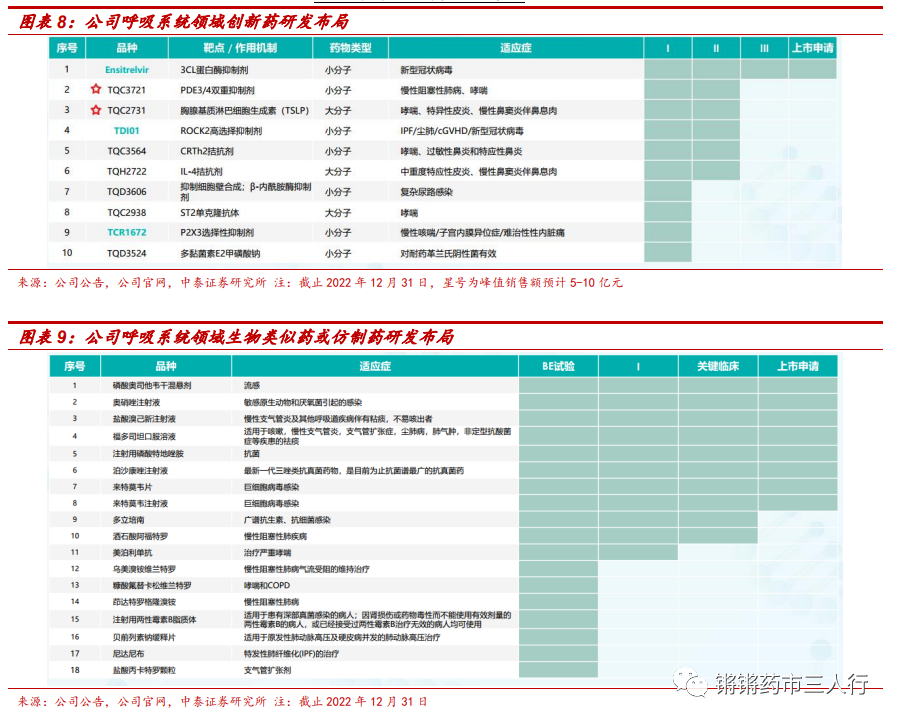Select the TDI01 drug name
The image size is (897, 723).
[126, 130]
